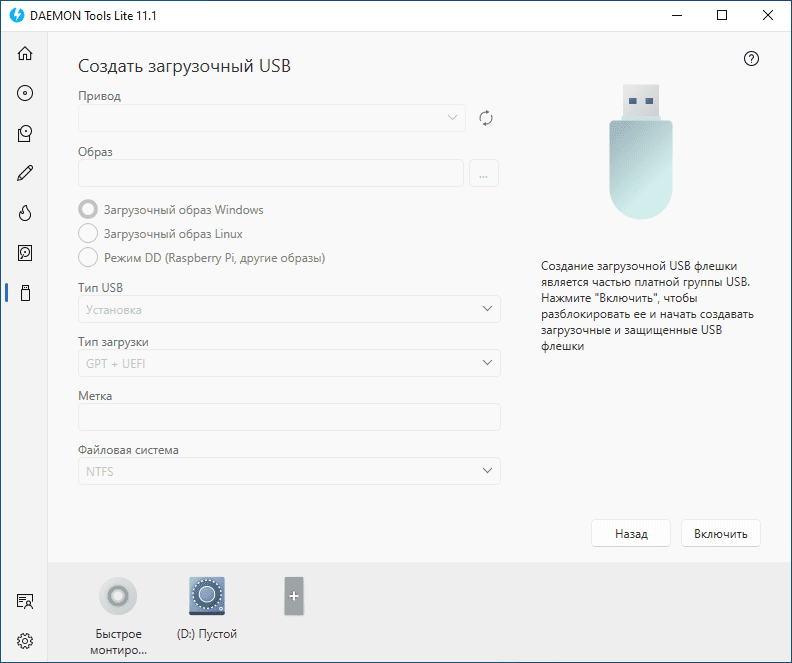Click the USB flash drive illustration
Viewport: 792px width, 663px height.
[x=640, y=151]
